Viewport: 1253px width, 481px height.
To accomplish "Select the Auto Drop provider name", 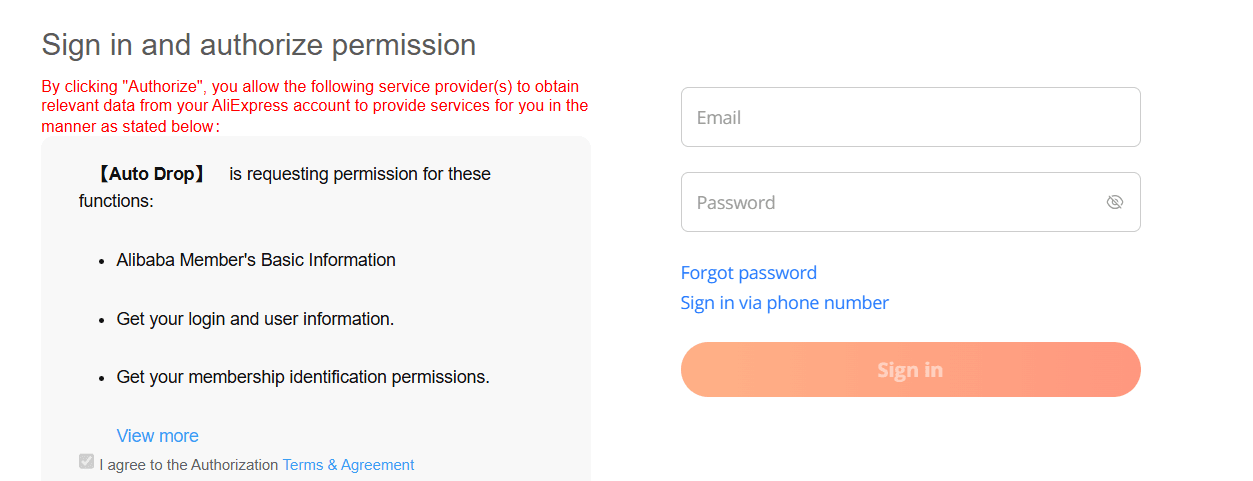I will pos(150,174).
